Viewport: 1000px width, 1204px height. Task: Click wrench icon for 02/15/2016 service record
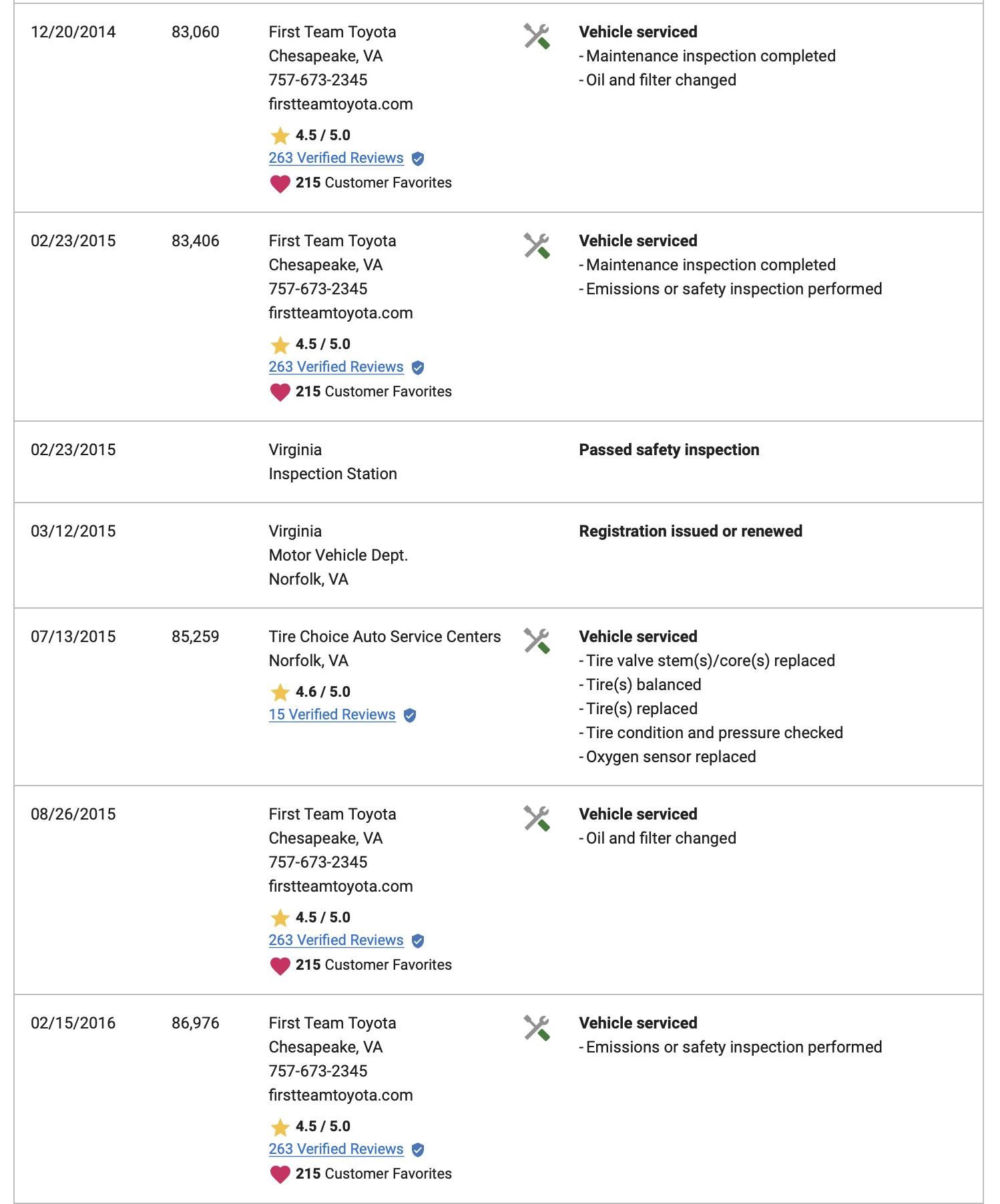(x=537, y=1028)
